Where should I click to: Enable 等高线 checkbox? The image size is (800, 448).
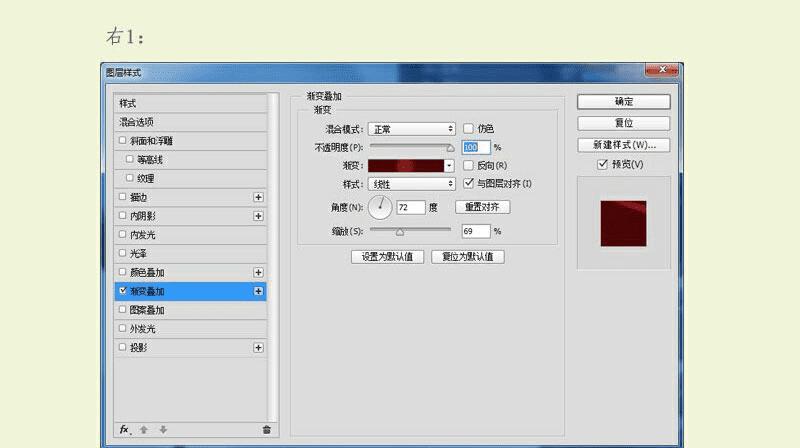(x=130, y=159)
